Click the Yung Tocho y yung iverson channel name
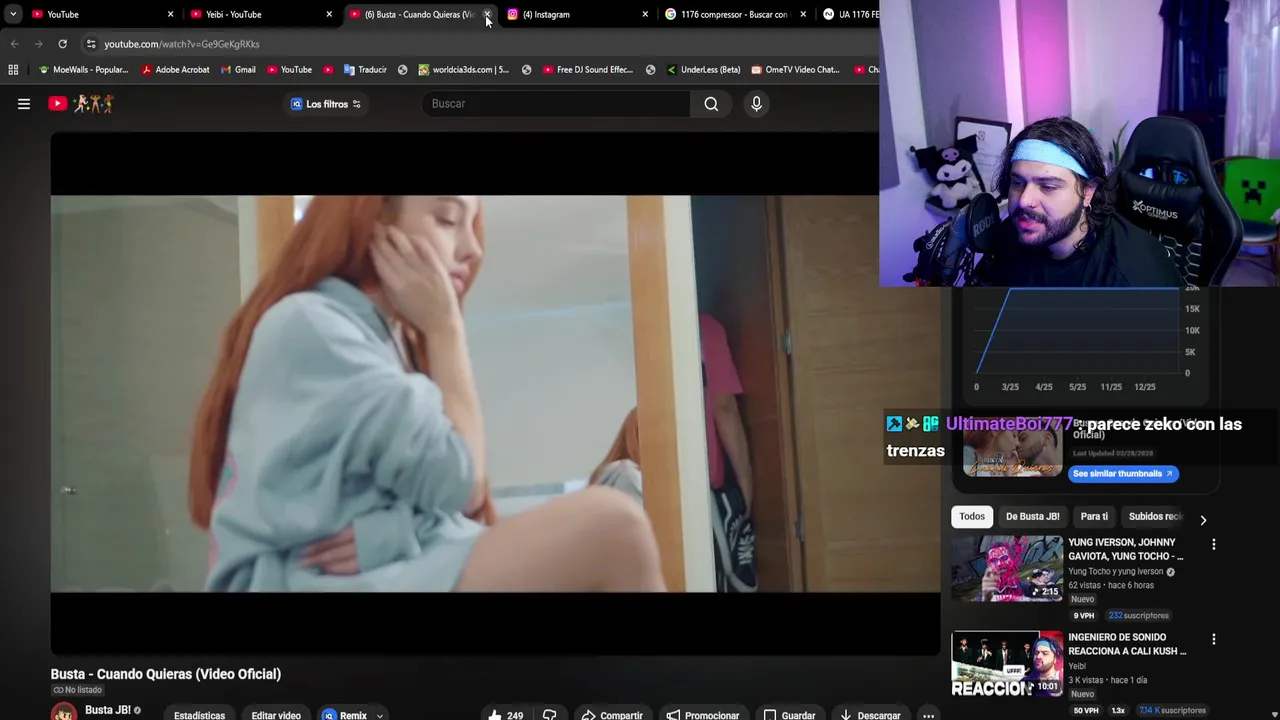This screenshot has height=720, width=1280. [x=1115, y=572]
